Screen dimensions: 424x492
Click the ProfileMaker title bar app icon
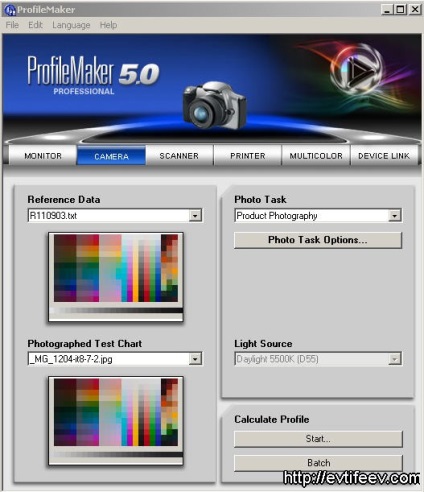pos(10,10)
